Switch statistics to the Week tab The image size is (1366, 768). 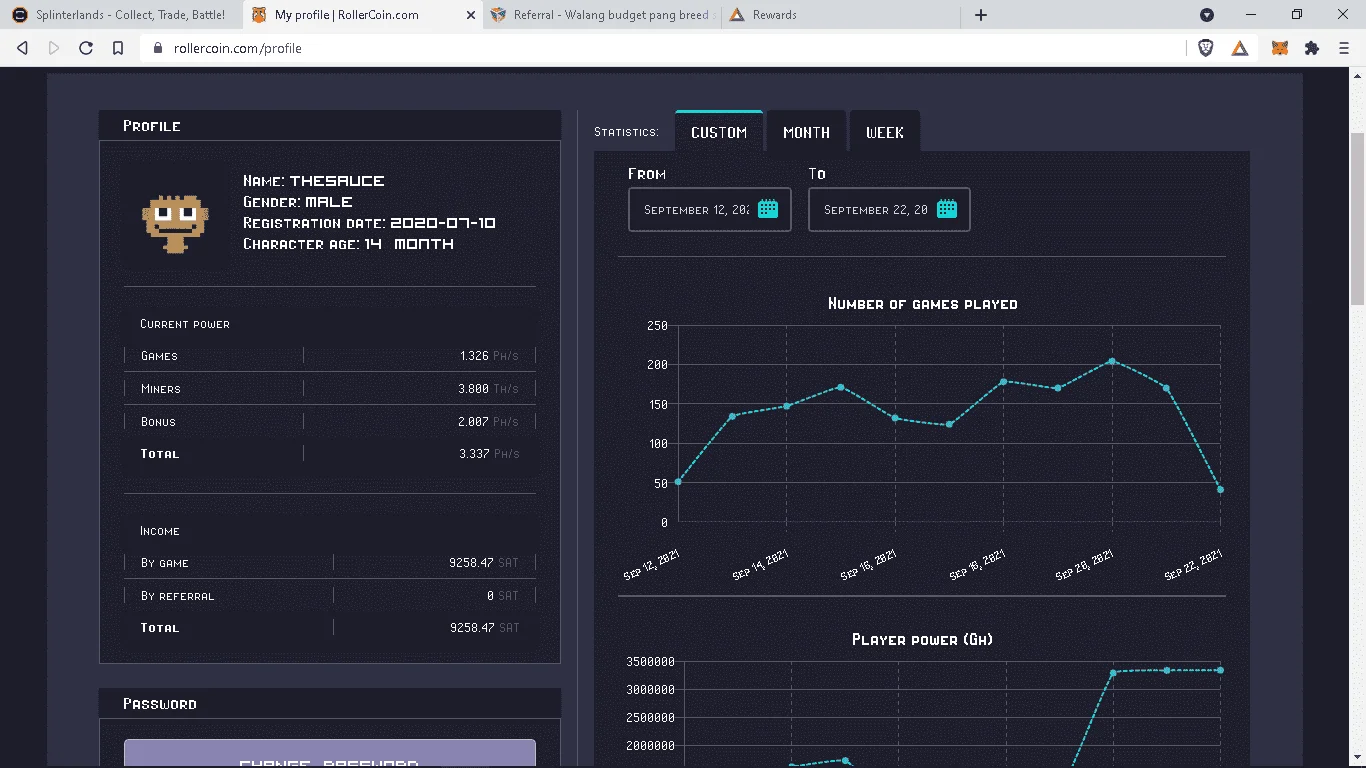885,132
